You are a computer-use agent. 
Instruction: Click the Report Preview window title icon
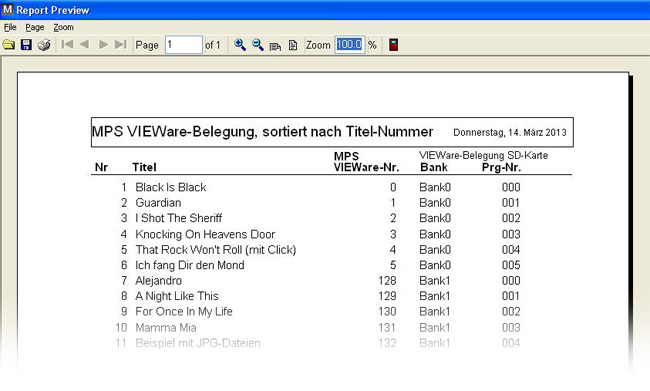[7, 9]
